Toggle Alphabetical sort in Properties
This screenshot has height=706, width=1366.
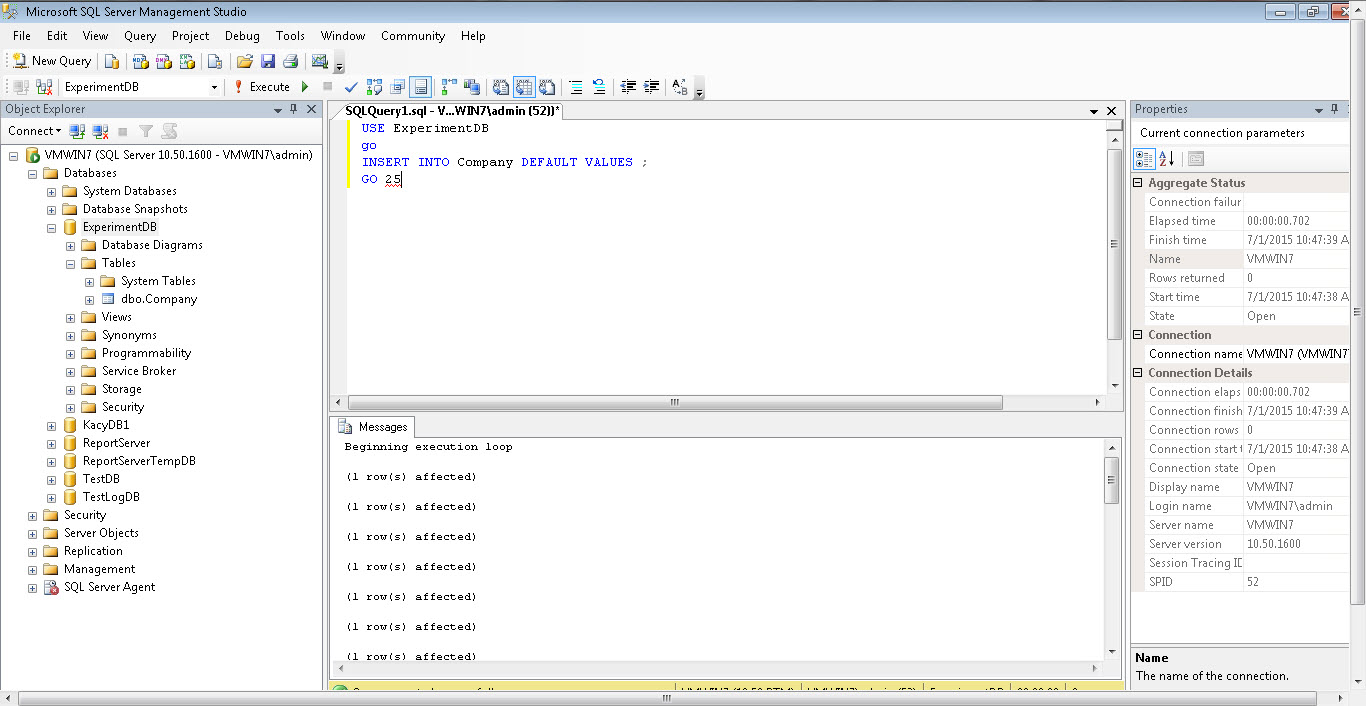click(x=1166, y=159)
